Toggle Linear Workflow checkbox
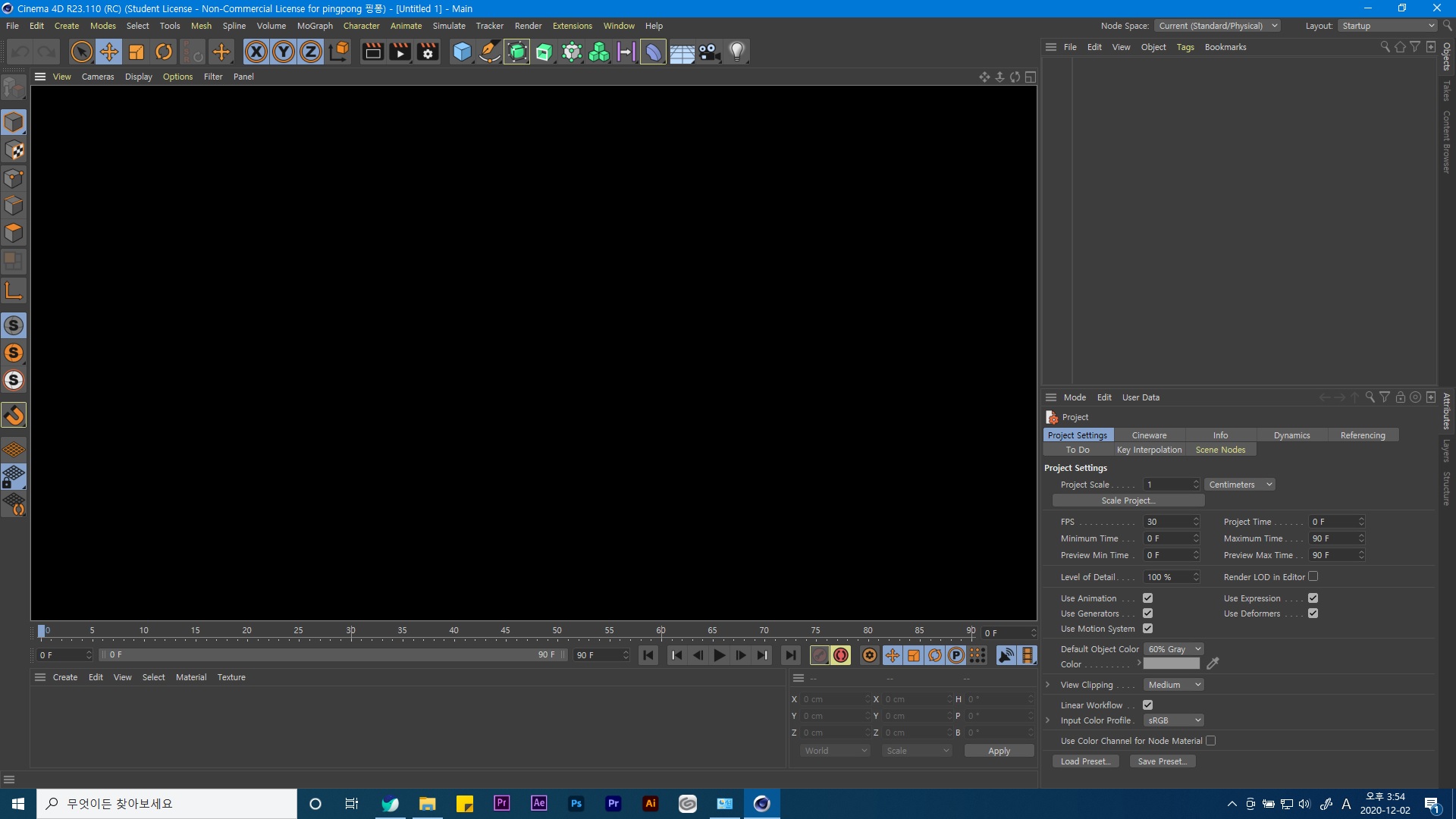The height and width of the screenshot is (819, 1456). (1147, 705)
